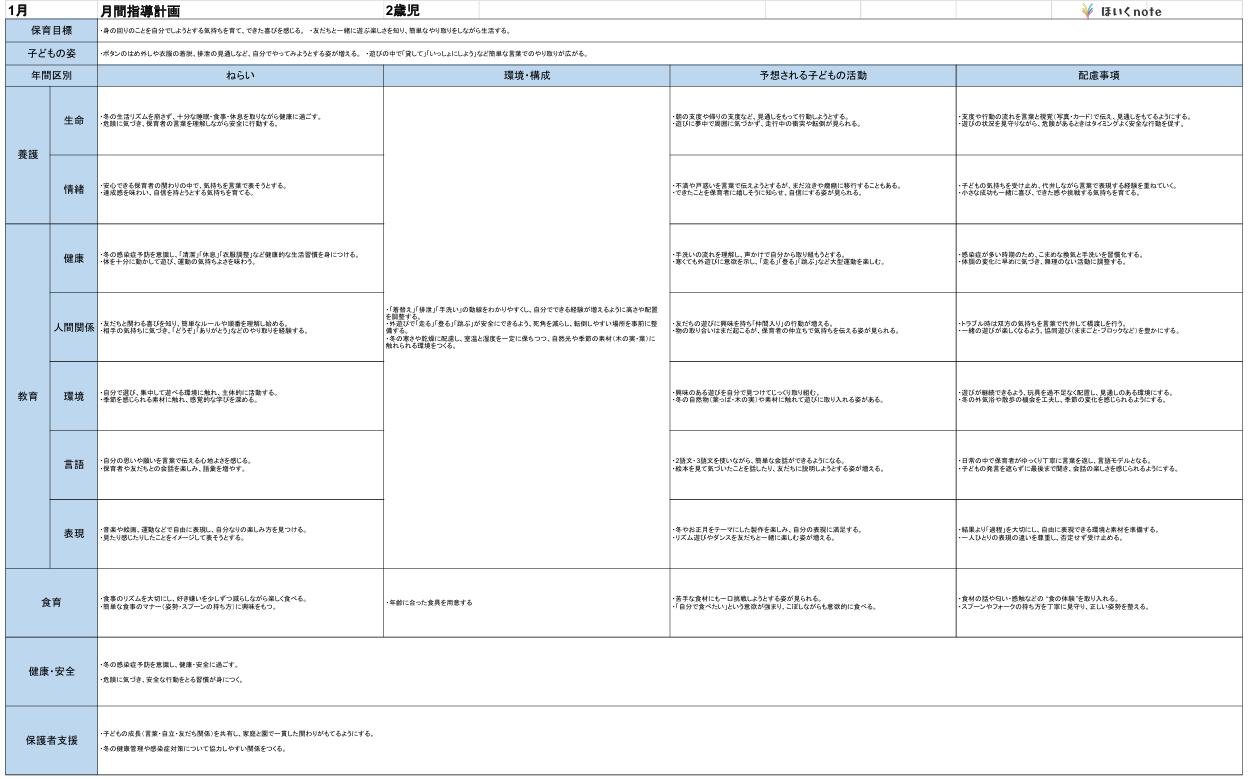Viewport: 1248px width, 779px height.
Task: Click the 年間区別 header cell
Action: pos(51,75)
